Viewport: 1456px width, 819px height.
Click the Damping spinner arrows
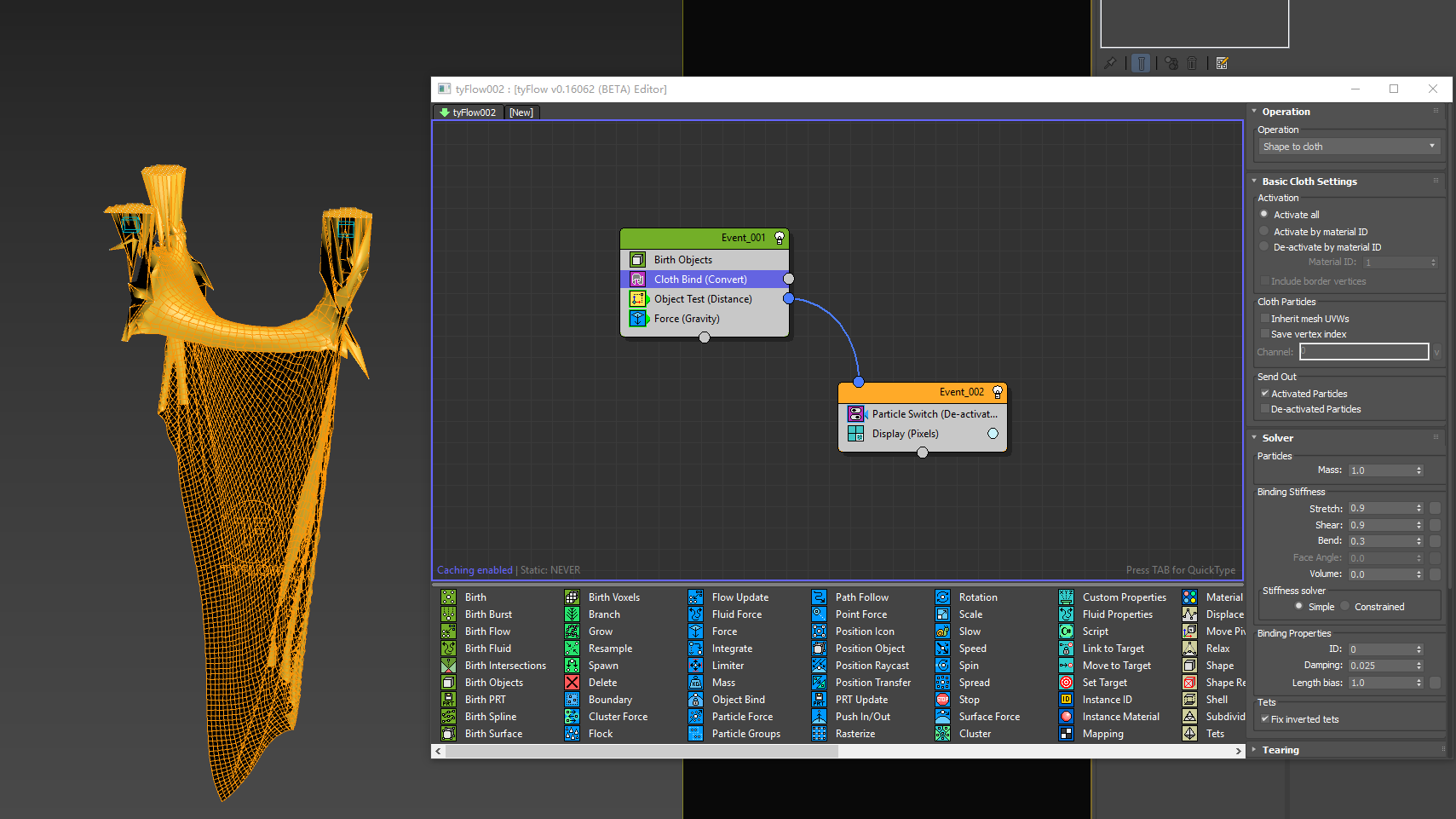(1419, 666)
